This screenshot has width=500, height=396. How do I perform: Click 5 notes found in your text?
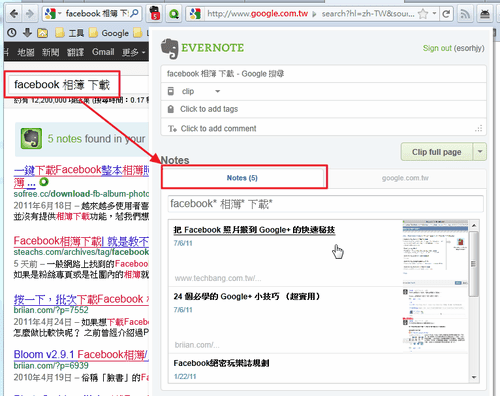click(x=96, y=139)
